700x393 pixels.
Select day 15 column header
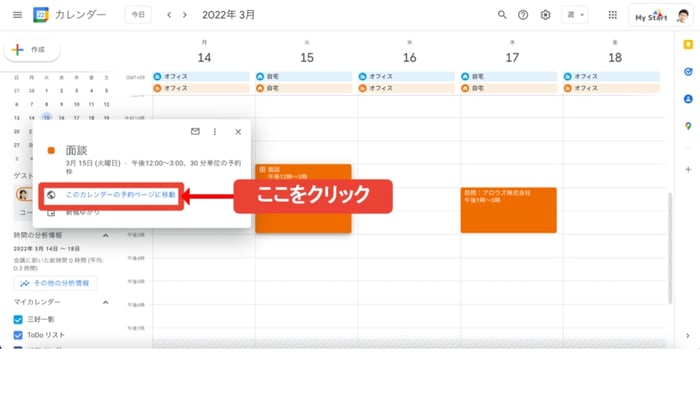tap(307, 57)
